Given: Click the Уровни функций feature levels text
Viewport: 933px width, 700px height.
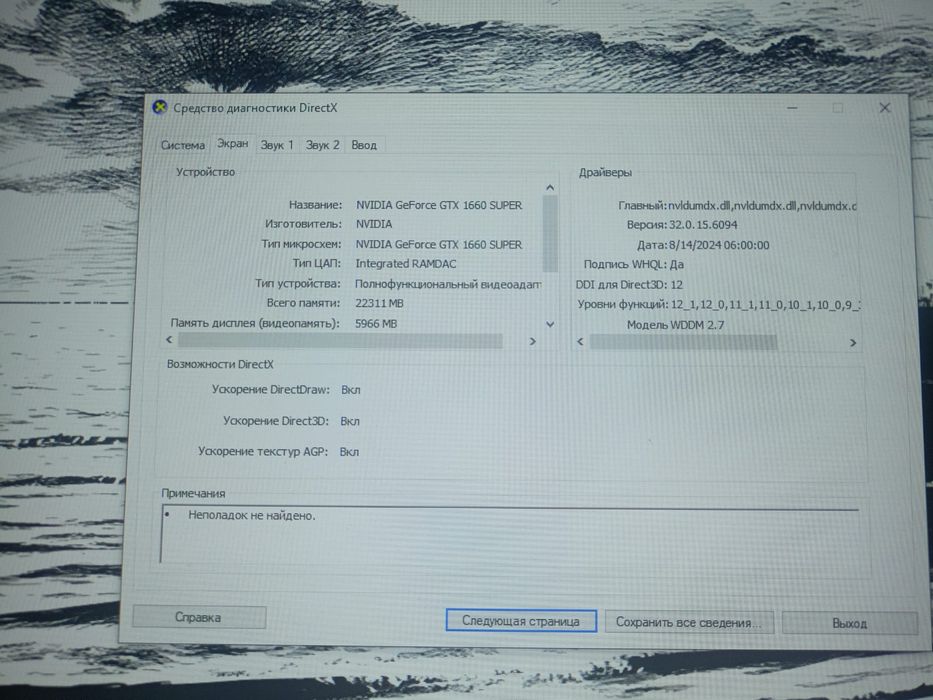Looking at the screenshot, I should tap(719, 305).
